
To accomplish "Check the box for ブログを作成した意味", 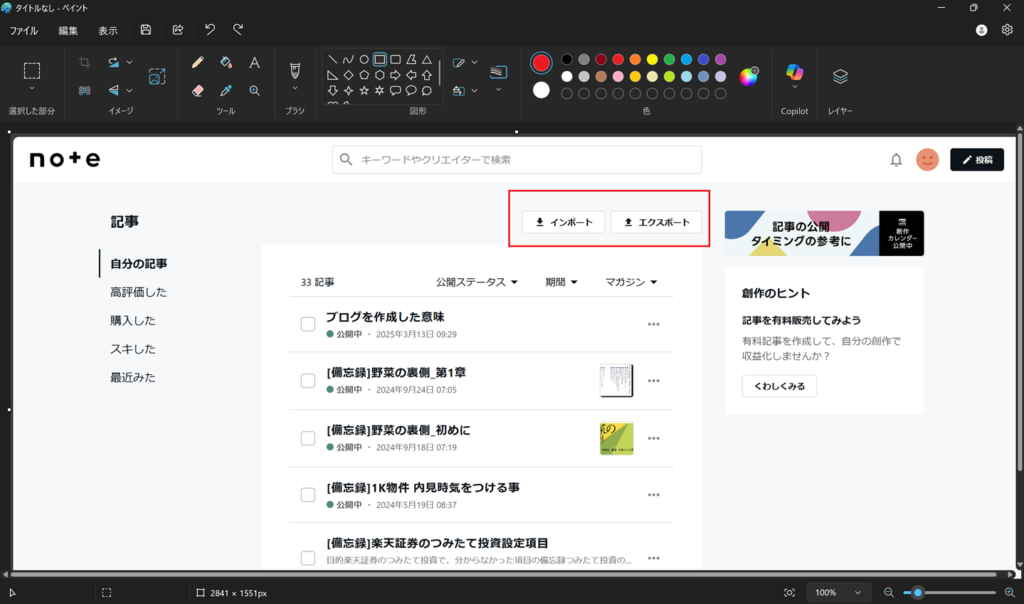I will point(308,325).
